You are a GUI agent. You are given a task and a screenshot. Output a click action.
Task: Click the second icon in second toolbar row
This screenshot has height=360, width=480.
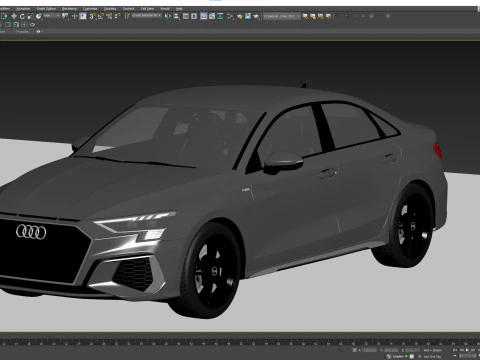pyautogui.click(x=16, y=25)
